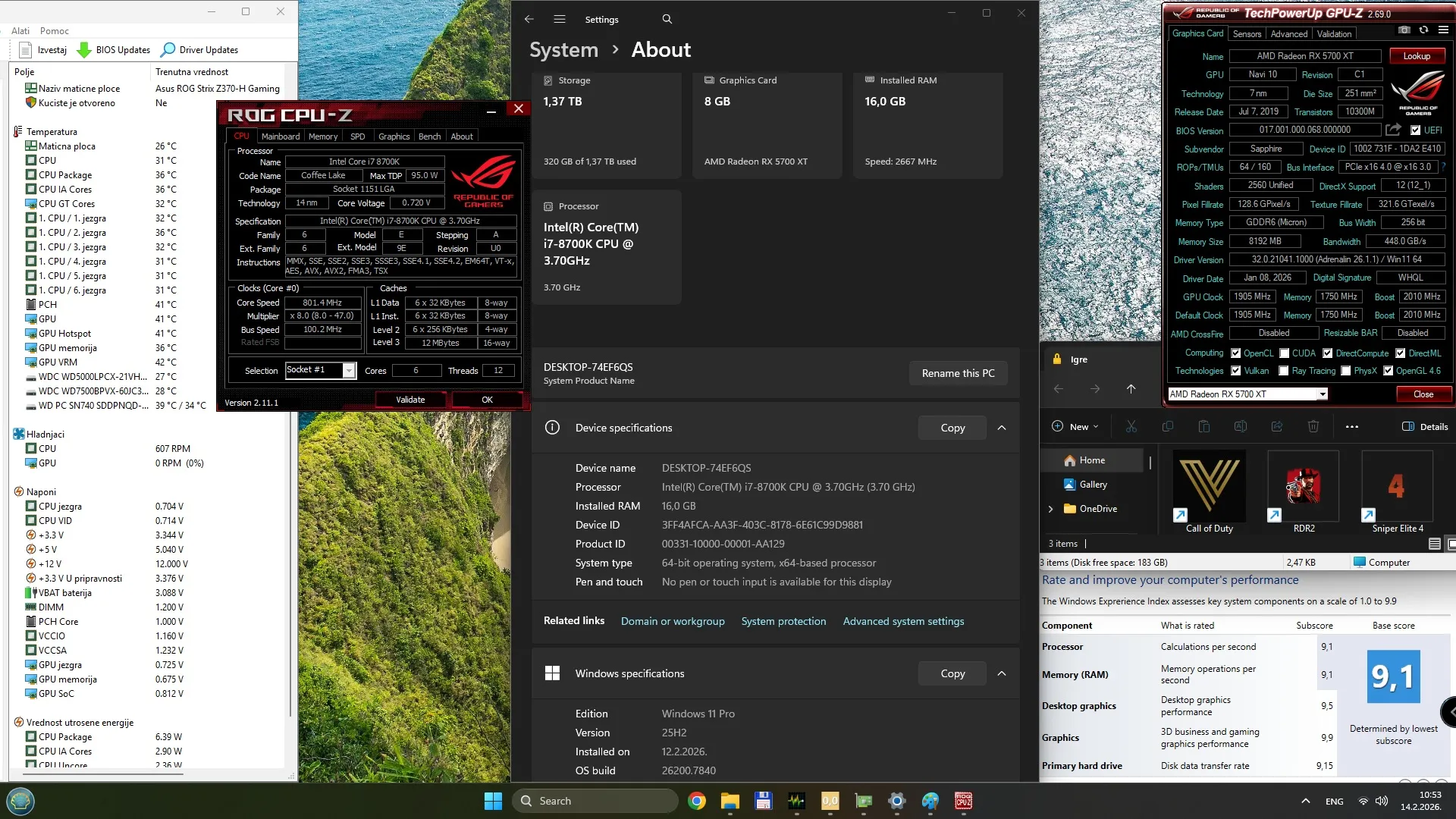This screenshot has width=1456, height=819.
Task: Toggle the PhysX checkbox
Action: point(1345,371)
